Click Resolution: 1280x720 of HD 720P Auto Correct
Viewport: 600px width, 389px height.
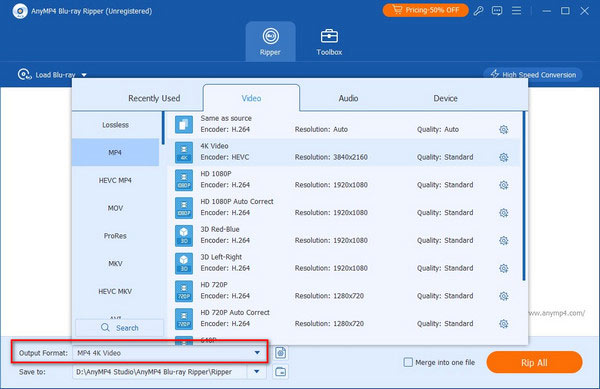pyautogui.click(x=329, y=324)
